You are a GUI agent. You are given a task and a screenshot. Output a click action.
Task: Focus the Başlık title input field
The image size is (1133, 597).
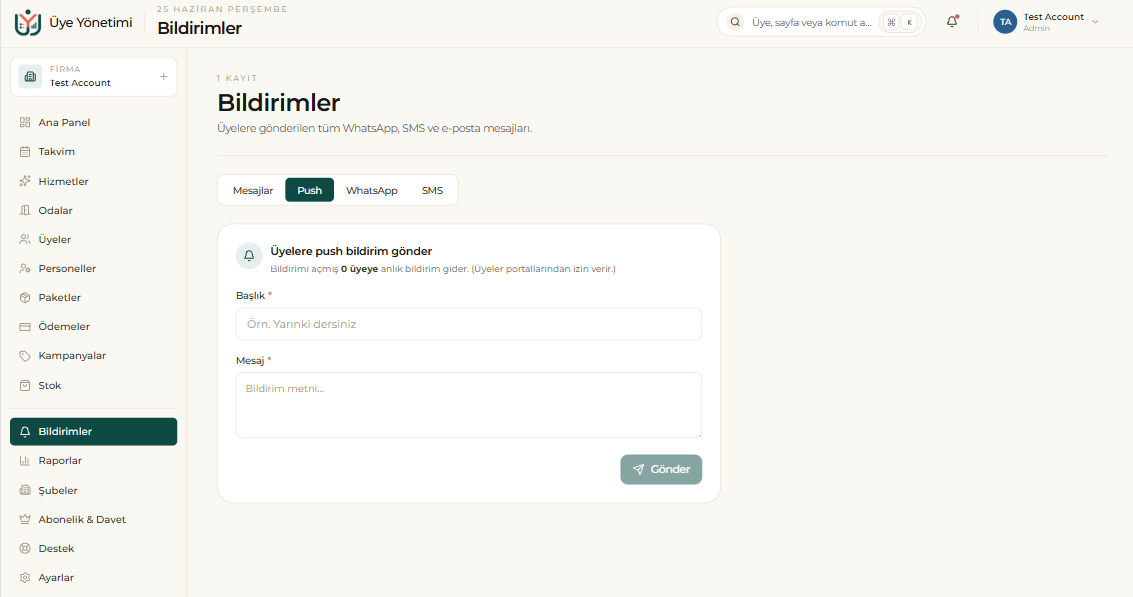[469, 324]
